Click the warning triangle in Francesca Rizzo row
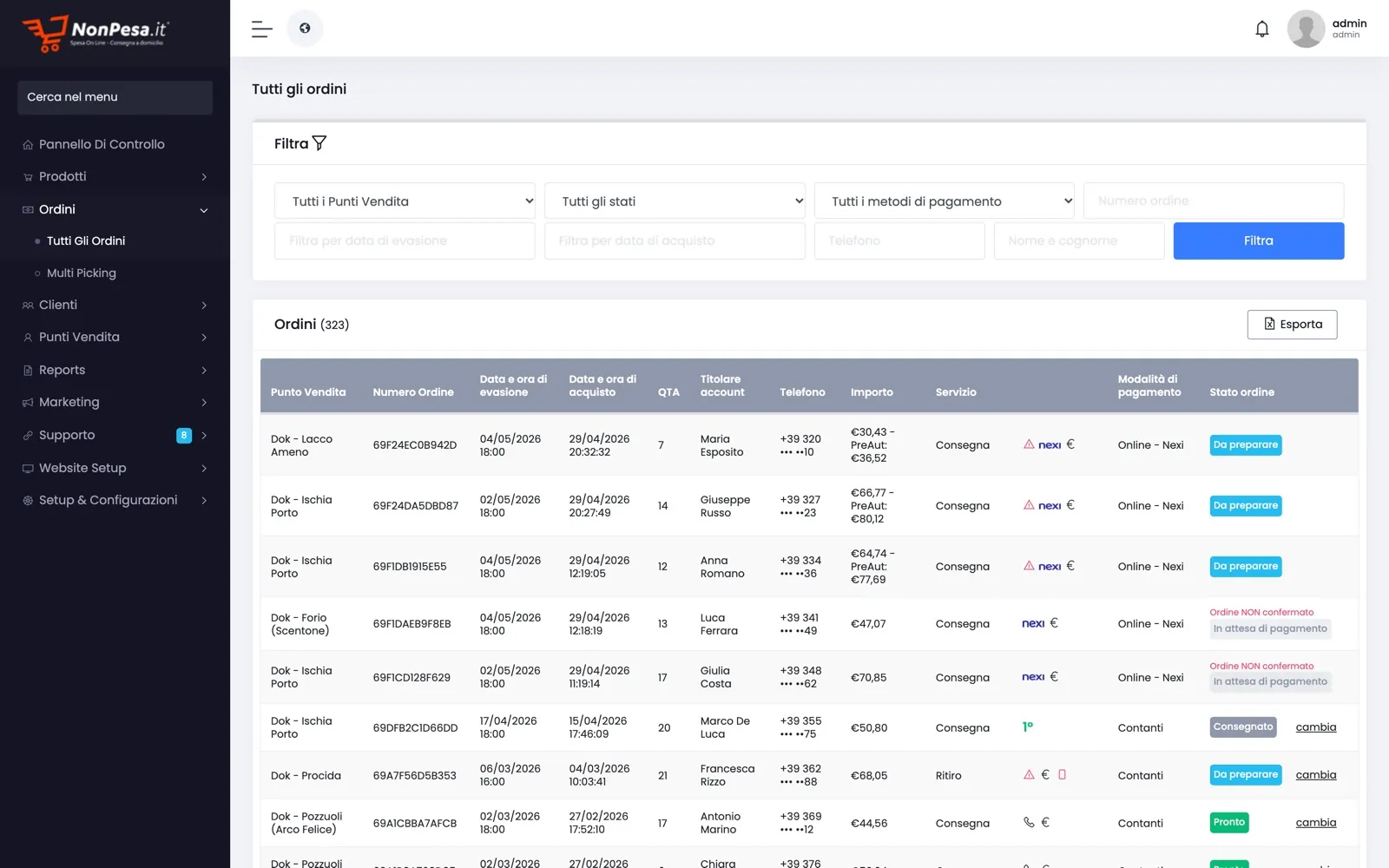This screenshot has height=868, width=1389. 1029,774
